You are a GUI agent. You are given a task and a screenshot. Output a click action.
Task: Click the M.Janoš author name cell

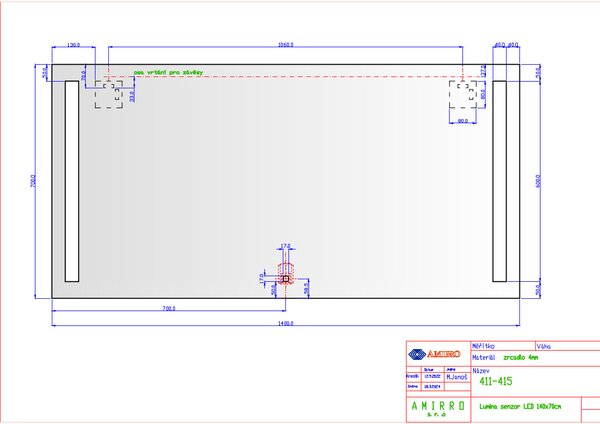tap(457, 377)
